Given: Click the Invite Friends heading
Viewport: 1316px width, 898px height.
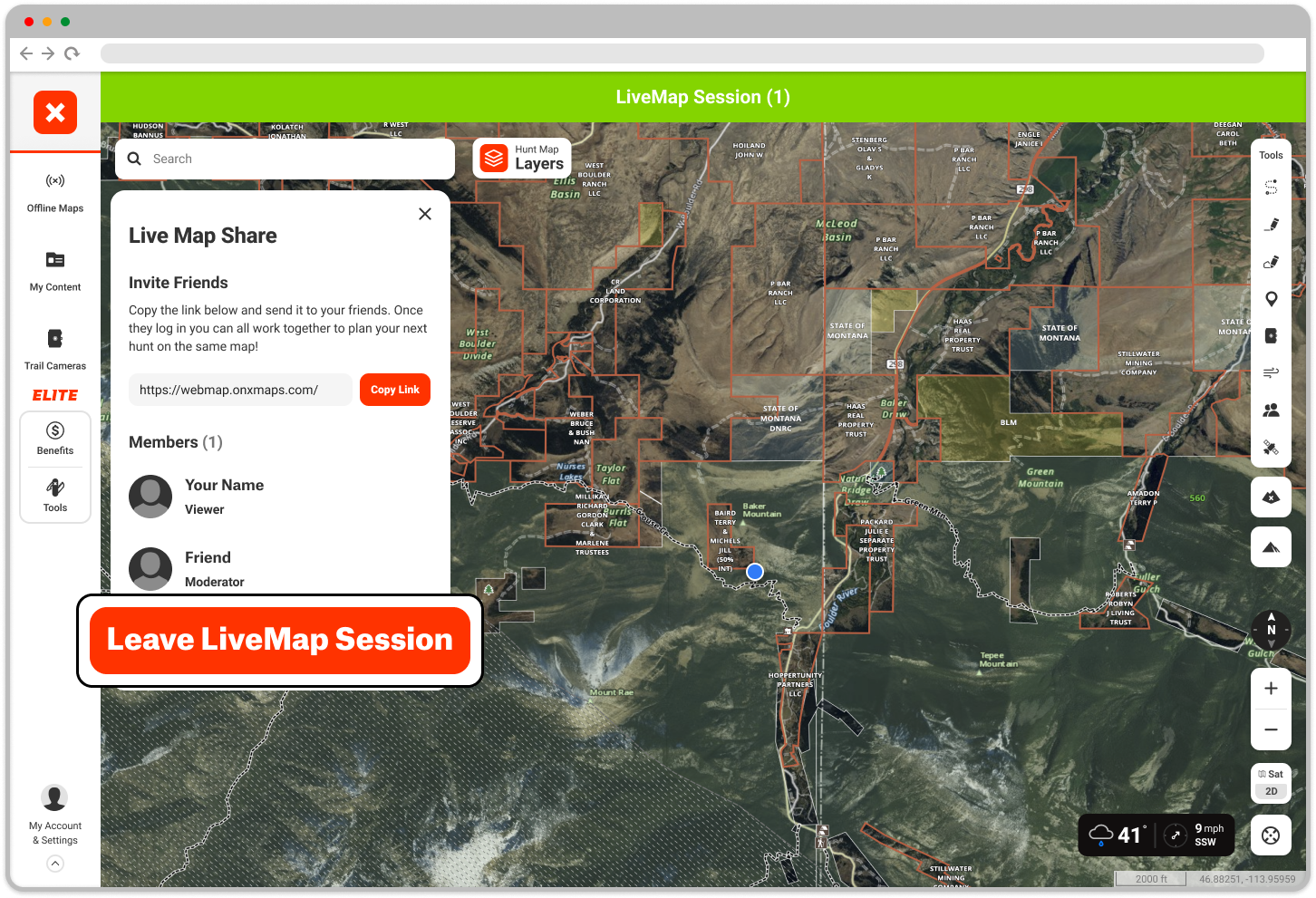Looking at the screenshot, I should 179,283.
